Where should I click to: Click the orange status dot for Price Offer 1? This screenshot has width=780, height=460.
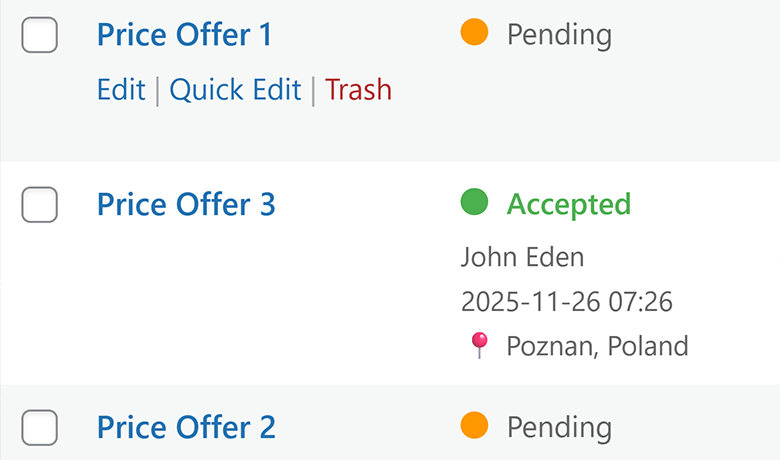tap(474, 34)
